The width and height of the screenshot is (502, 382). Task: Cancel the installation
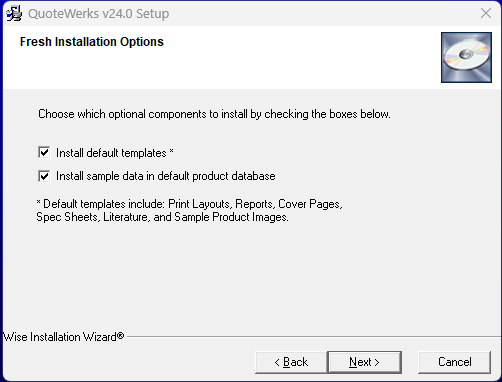tap(455, 362)
